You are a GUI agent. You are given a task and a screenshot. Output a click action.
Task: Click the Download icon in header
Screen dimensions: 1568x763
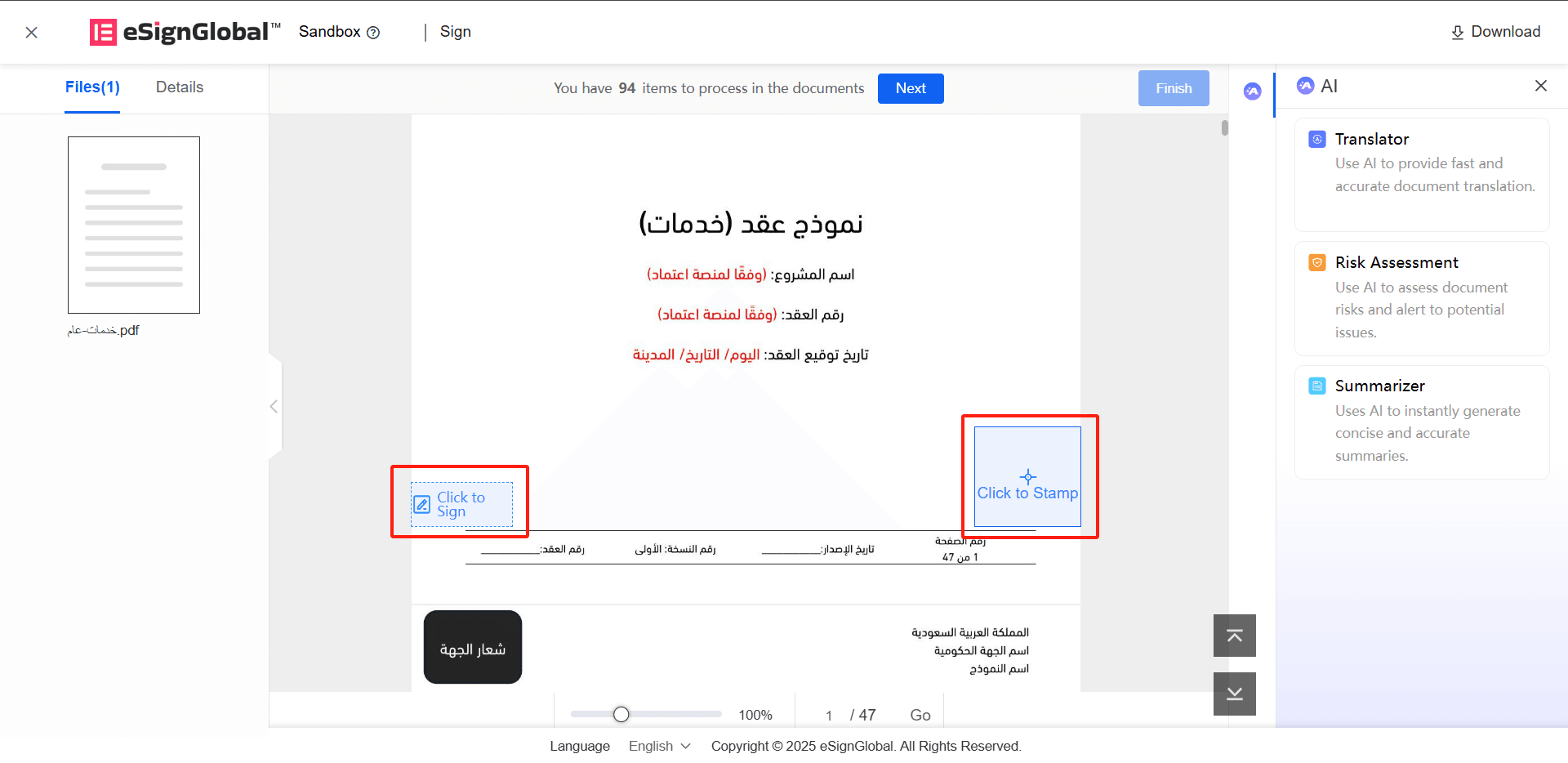pos(1457,33)
